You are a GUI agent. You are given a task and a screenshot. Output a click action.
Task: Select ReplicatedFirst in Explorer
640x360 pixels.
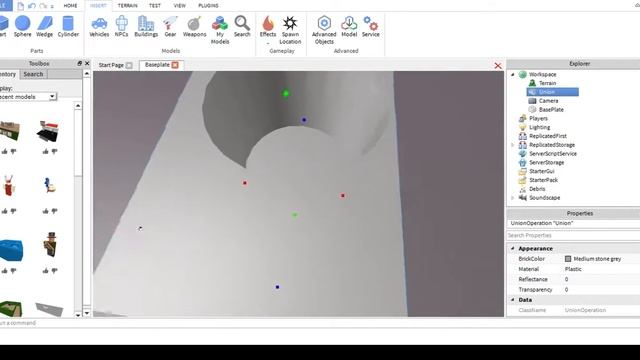pos(548,136)
